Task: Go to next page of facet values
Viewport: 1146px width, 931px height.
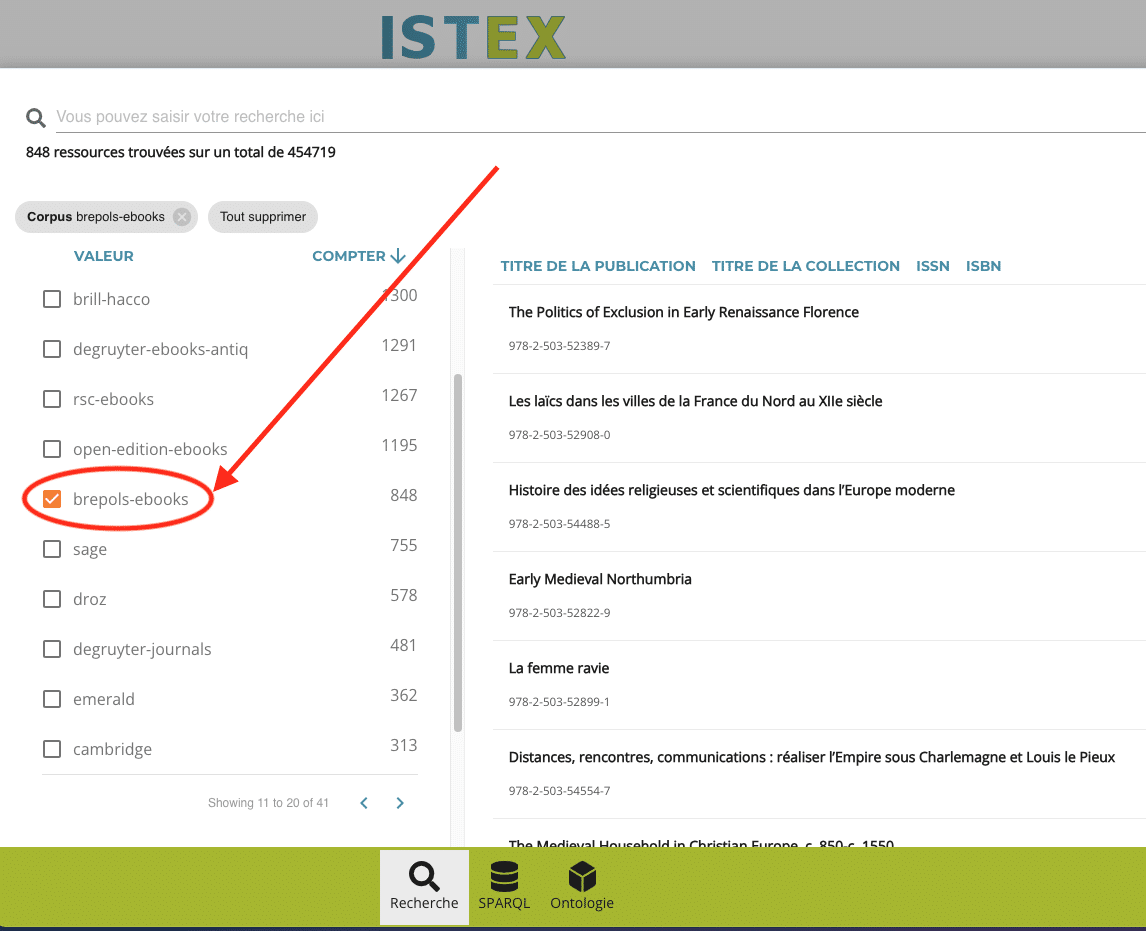Action: point(400,803)
